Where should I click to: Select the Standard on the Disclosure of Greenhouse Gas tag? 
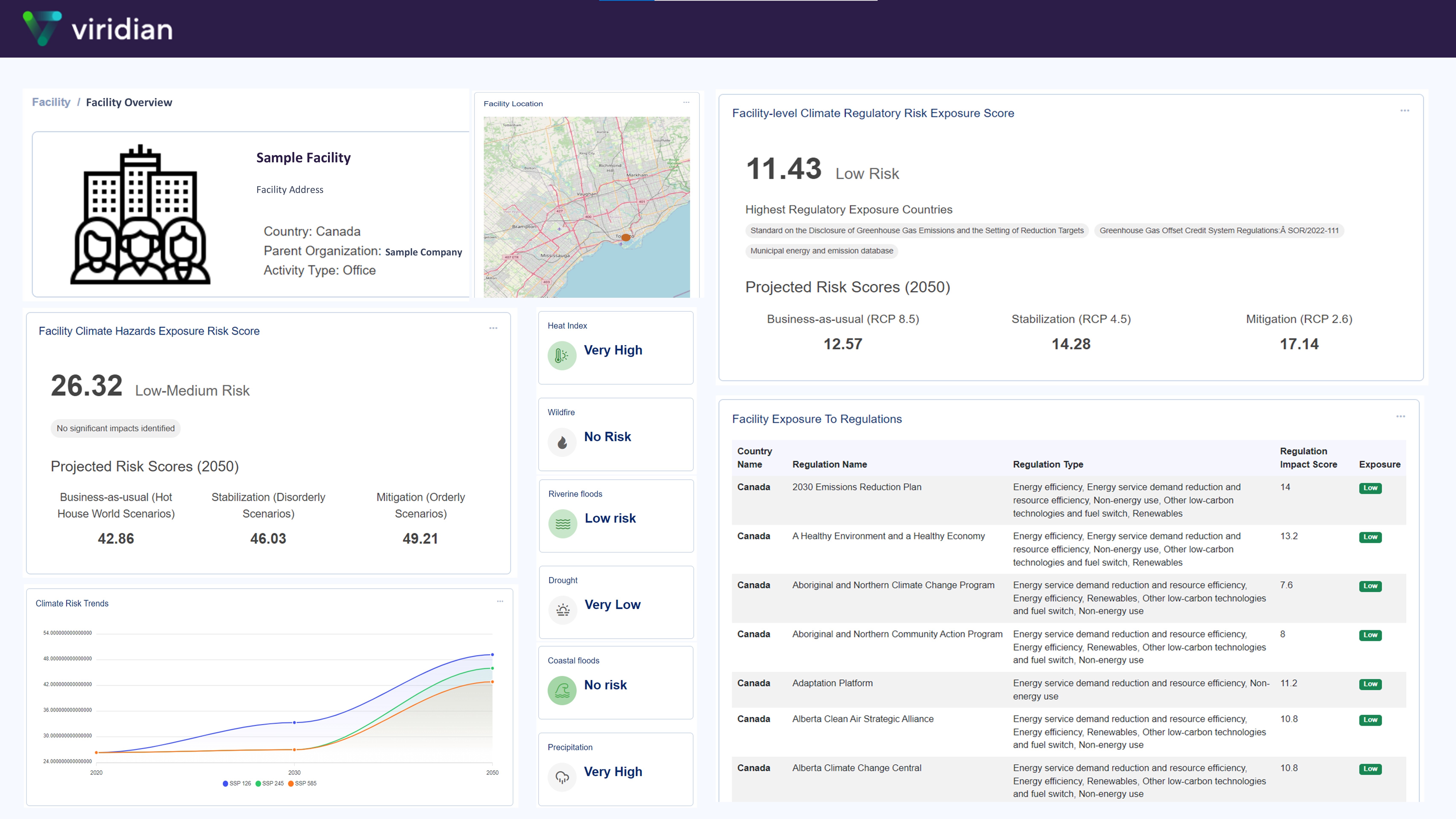click(917, 231)
